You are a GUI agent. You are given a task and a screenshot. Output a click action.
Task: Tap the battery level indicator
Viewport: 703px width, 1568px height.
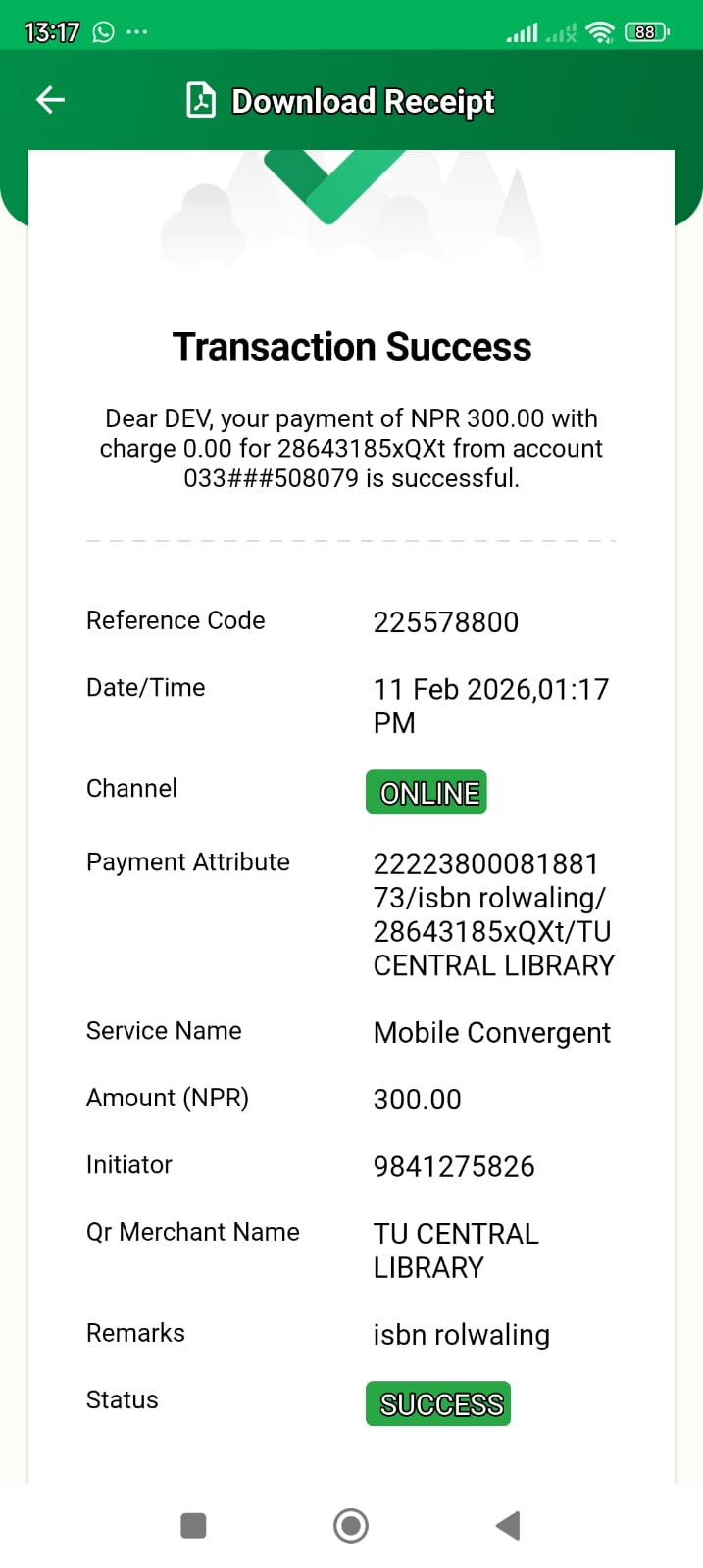tap(646, 32)
